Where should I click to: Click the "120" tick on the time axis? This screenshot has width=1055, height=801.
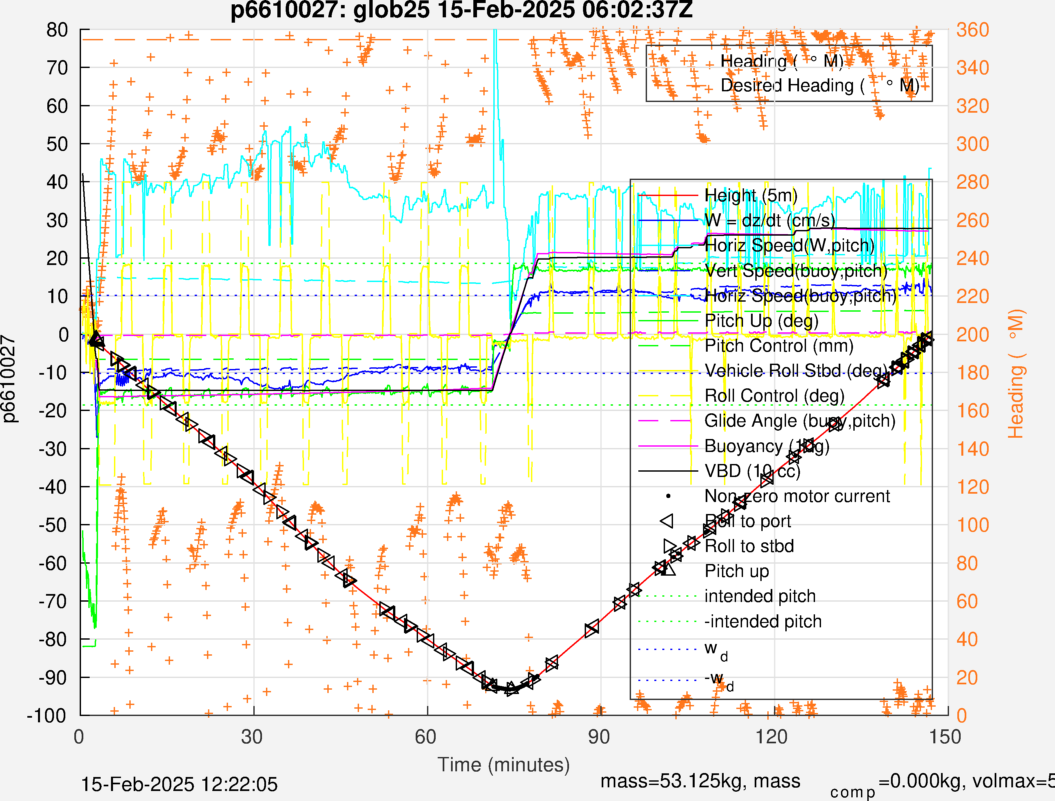point(771,736)
